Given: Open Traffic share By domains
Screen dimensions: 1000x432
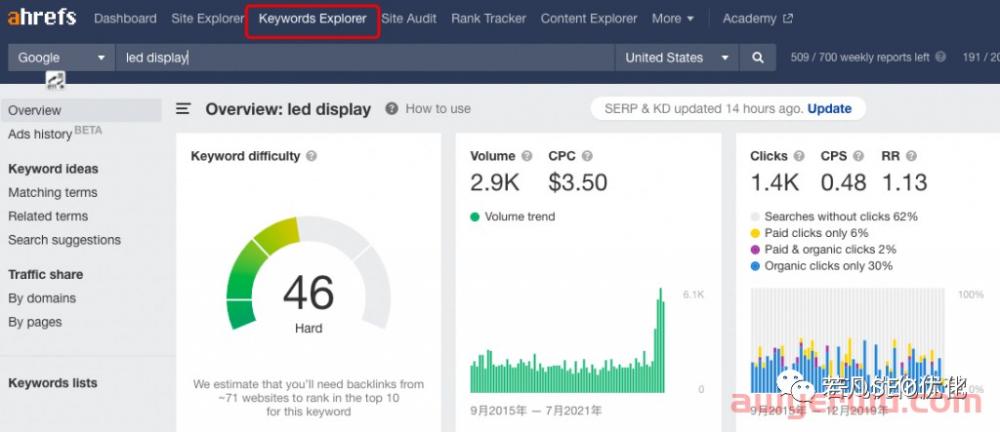Looking at the screenshot, I should click(x=42, y=298).
